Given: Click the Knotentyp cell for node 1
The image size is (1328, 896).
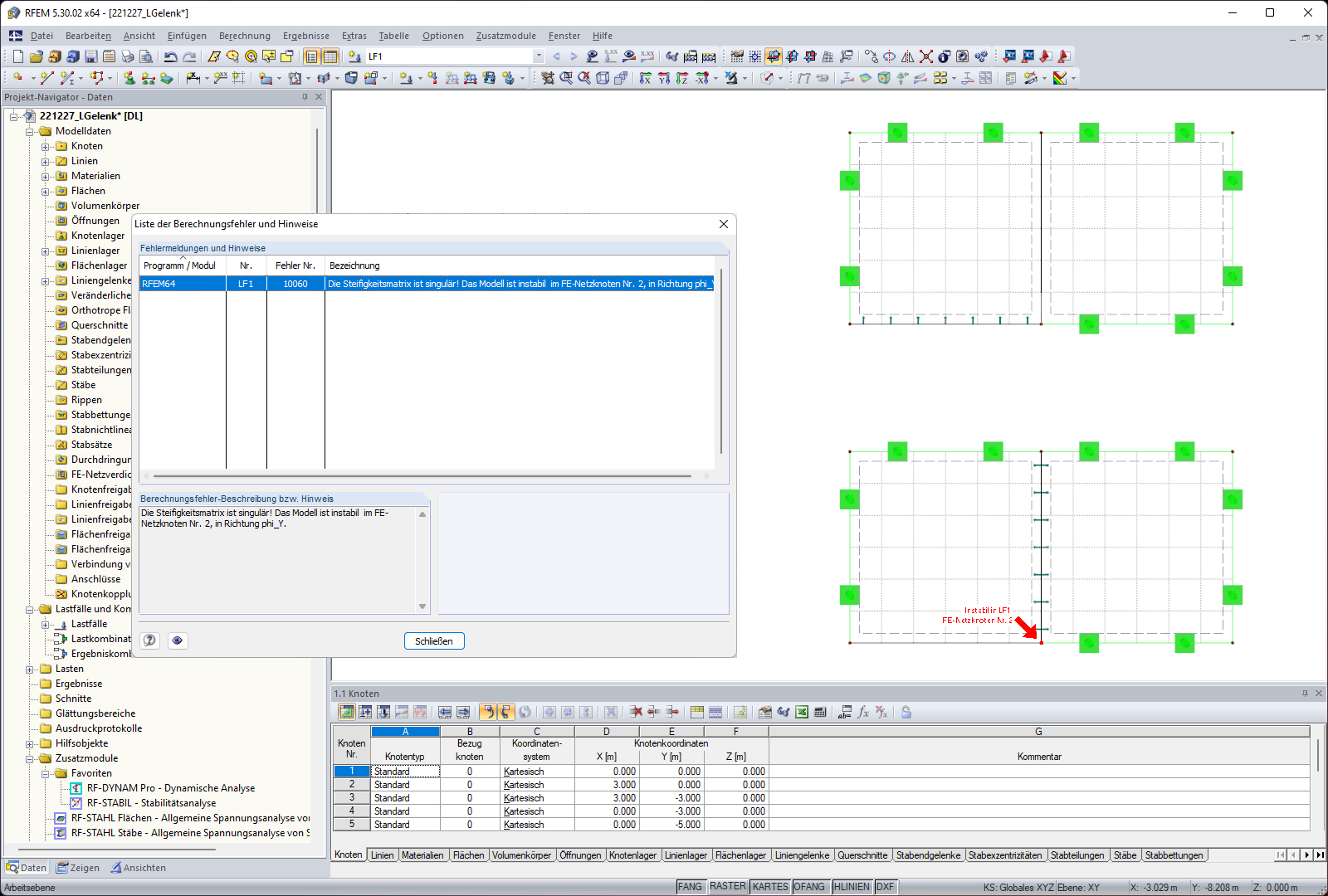Looking at the screenshot, I should point(406,772).
